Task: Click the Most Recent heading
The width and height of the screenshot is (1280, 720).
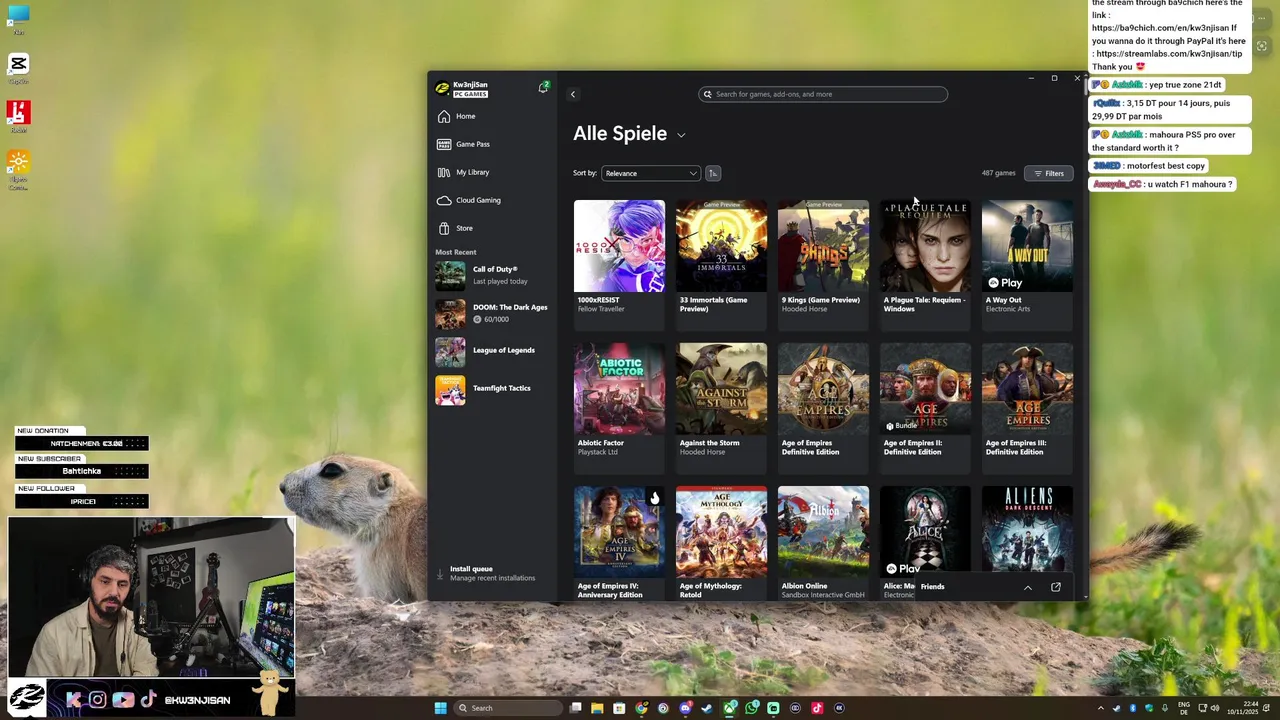Action: coord(456,252)
